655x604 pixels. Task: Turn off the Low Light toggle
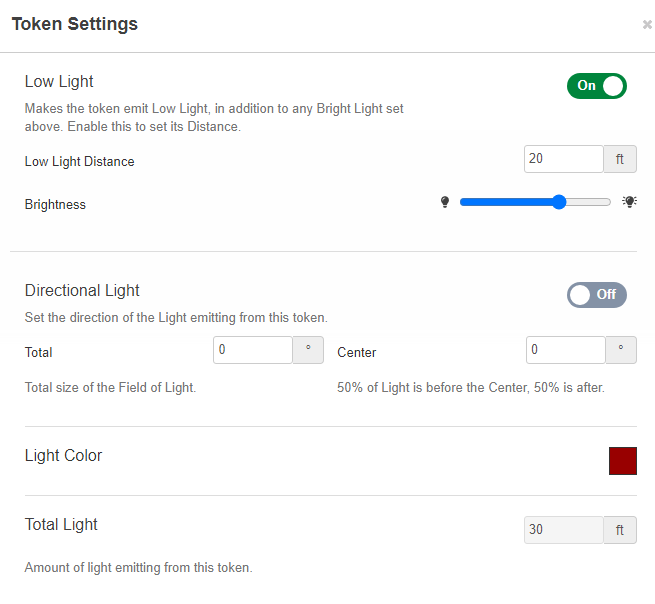pyautogui.click(x=596, y=86)
